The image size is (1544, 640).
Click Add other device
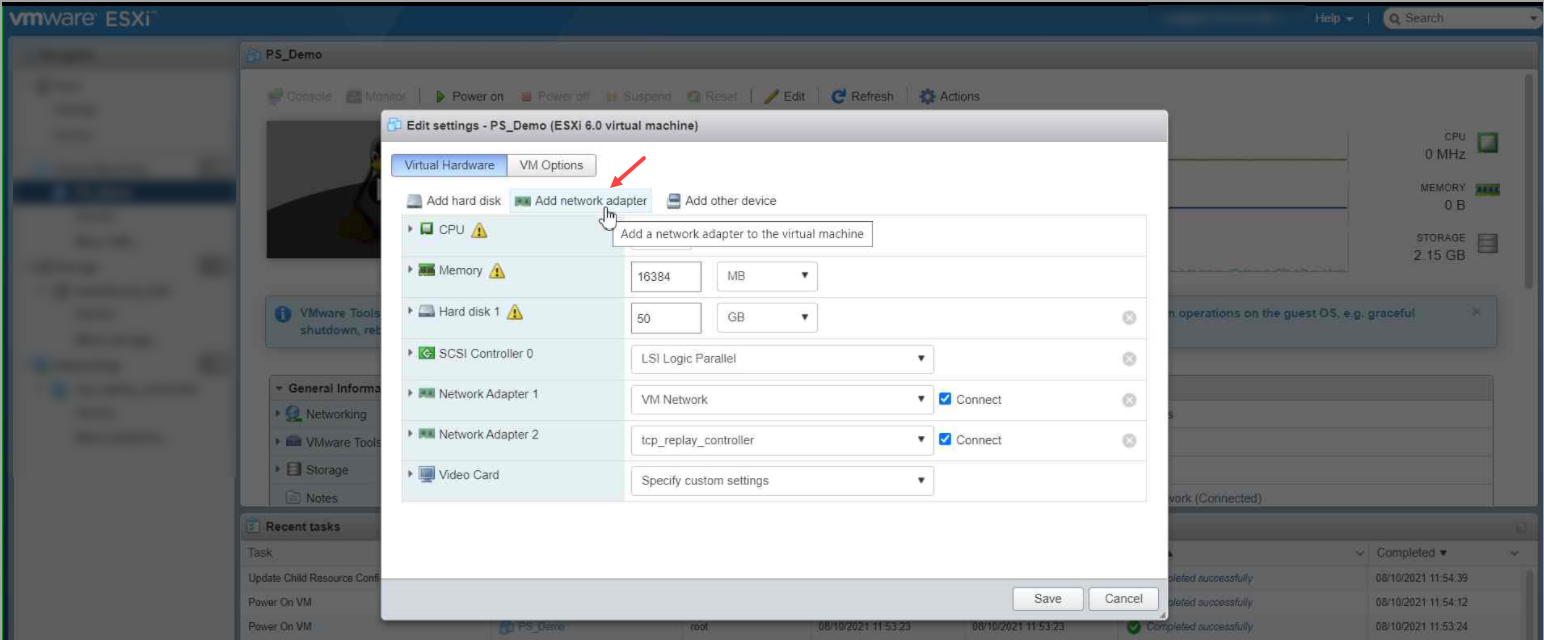point(721,200)
